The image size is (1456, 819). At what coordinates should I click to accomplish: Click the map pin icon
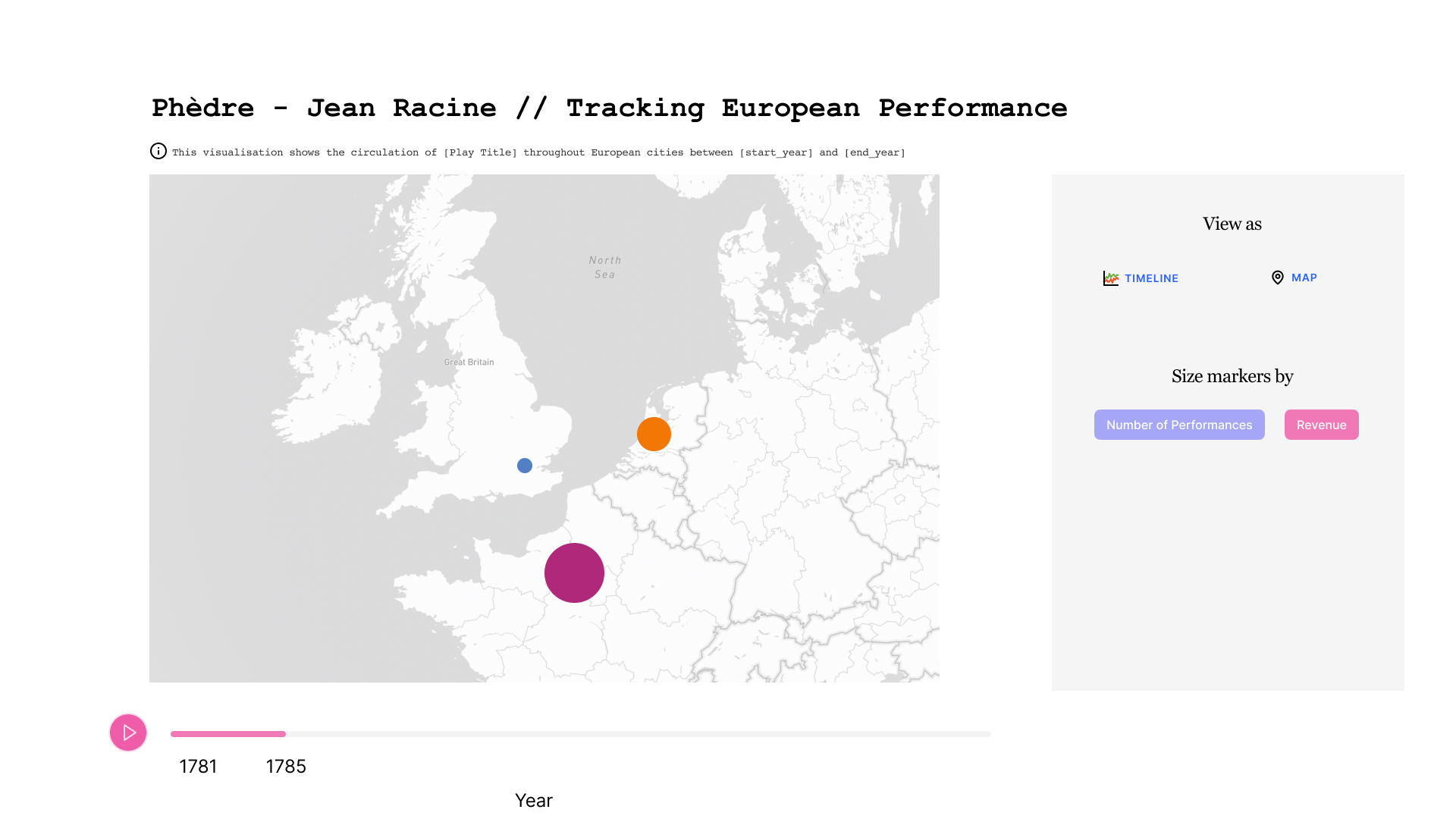click(1277, 278)
